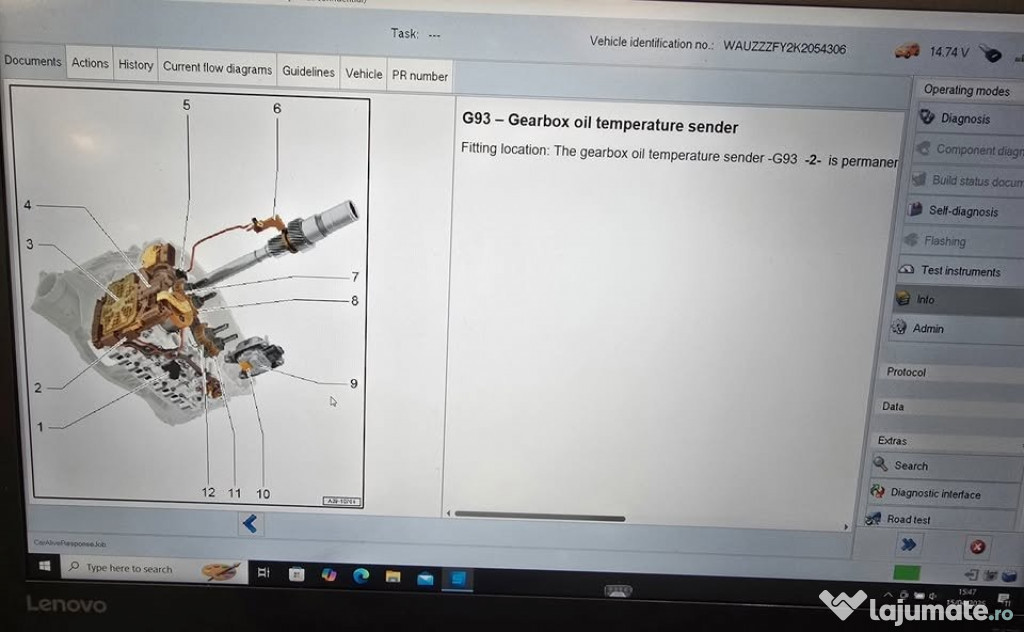Click the blue double-arrow forward button
This screenshot has width=1024, height=632.
(x=908, y=544)
